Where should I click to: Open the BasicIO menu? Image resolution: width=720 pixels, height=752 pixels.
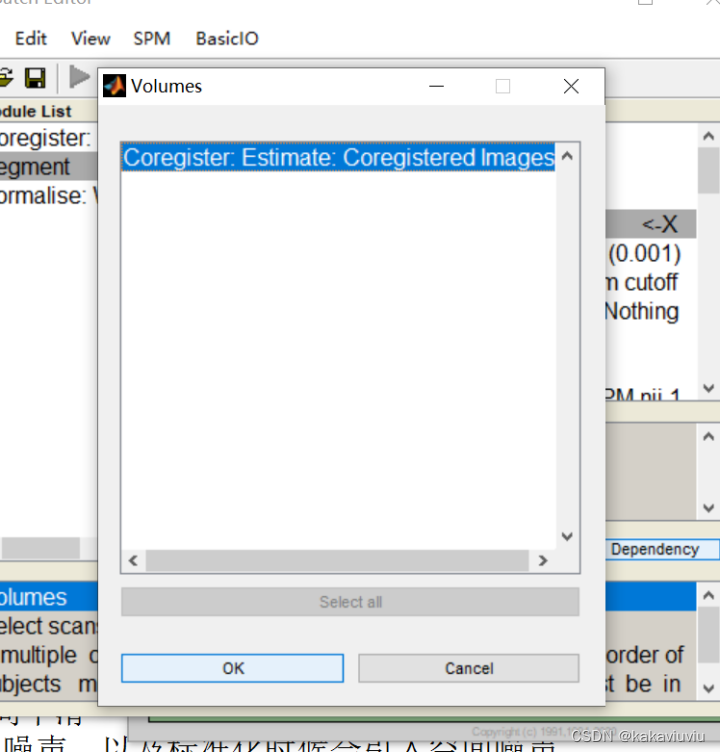tap(227, 39)
